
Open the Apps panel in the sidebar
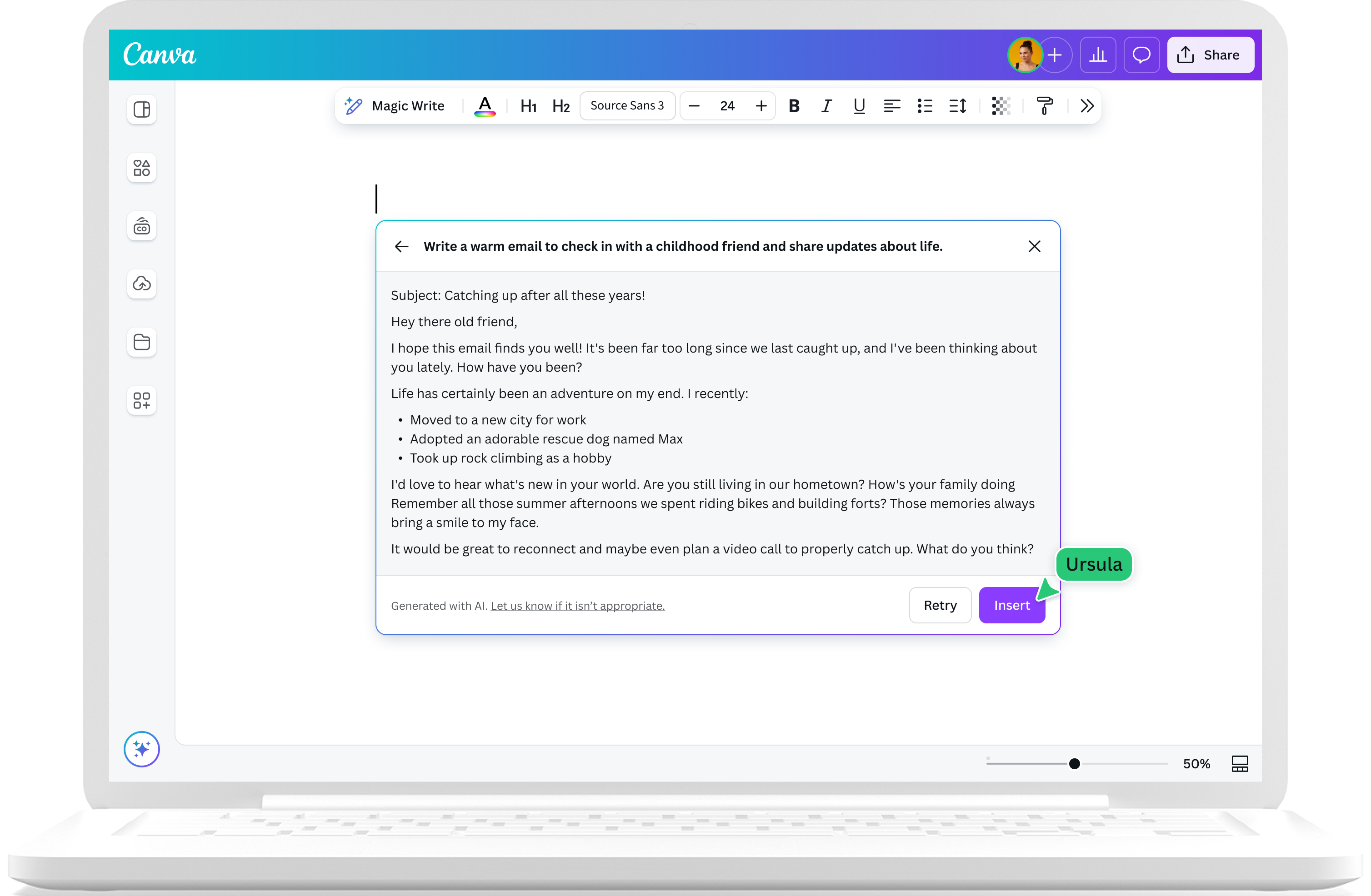pyautogui.click(x=142, y=400)
